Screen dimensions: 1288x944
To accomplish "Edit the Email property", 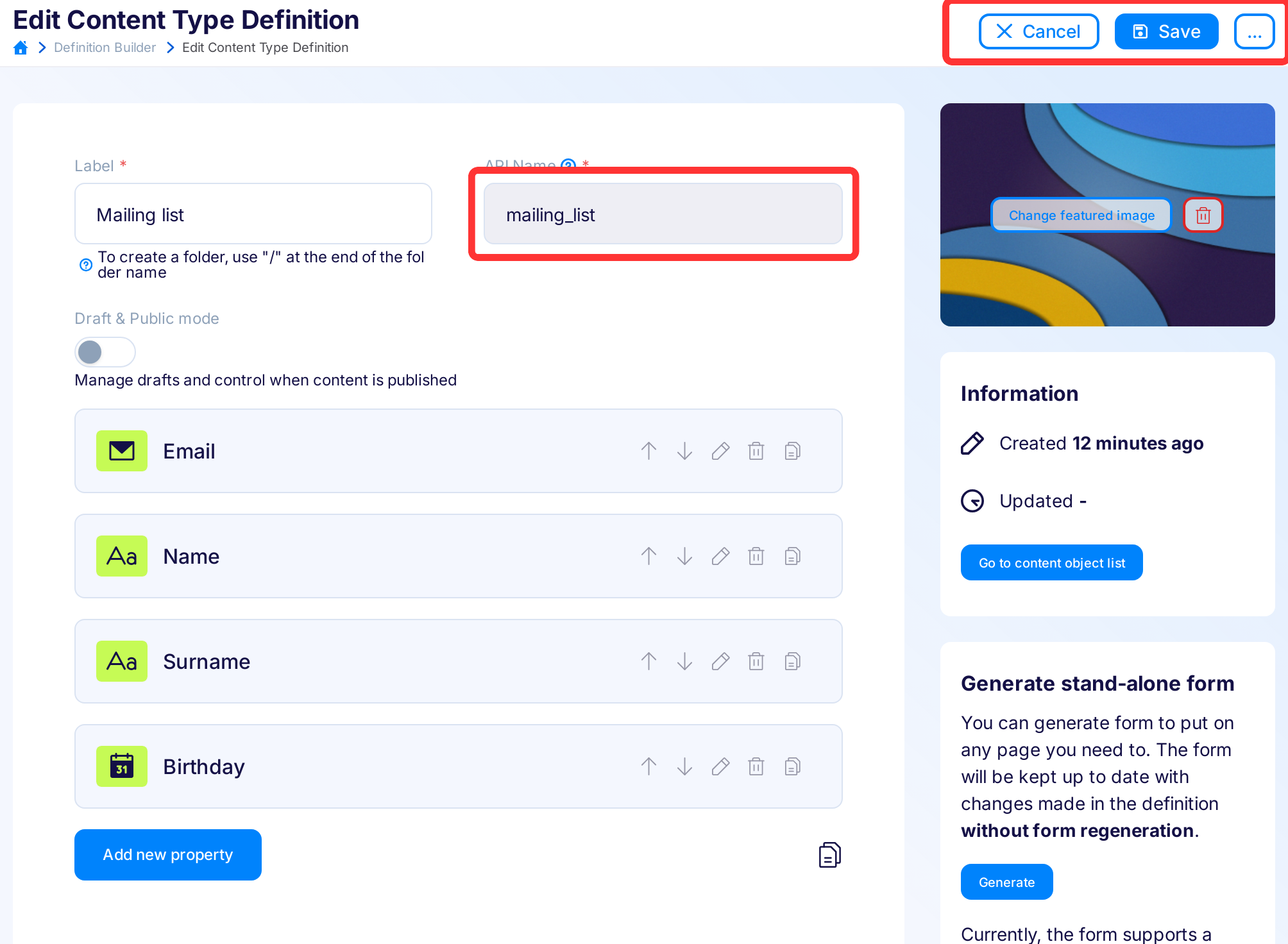I will click(720, 451).
